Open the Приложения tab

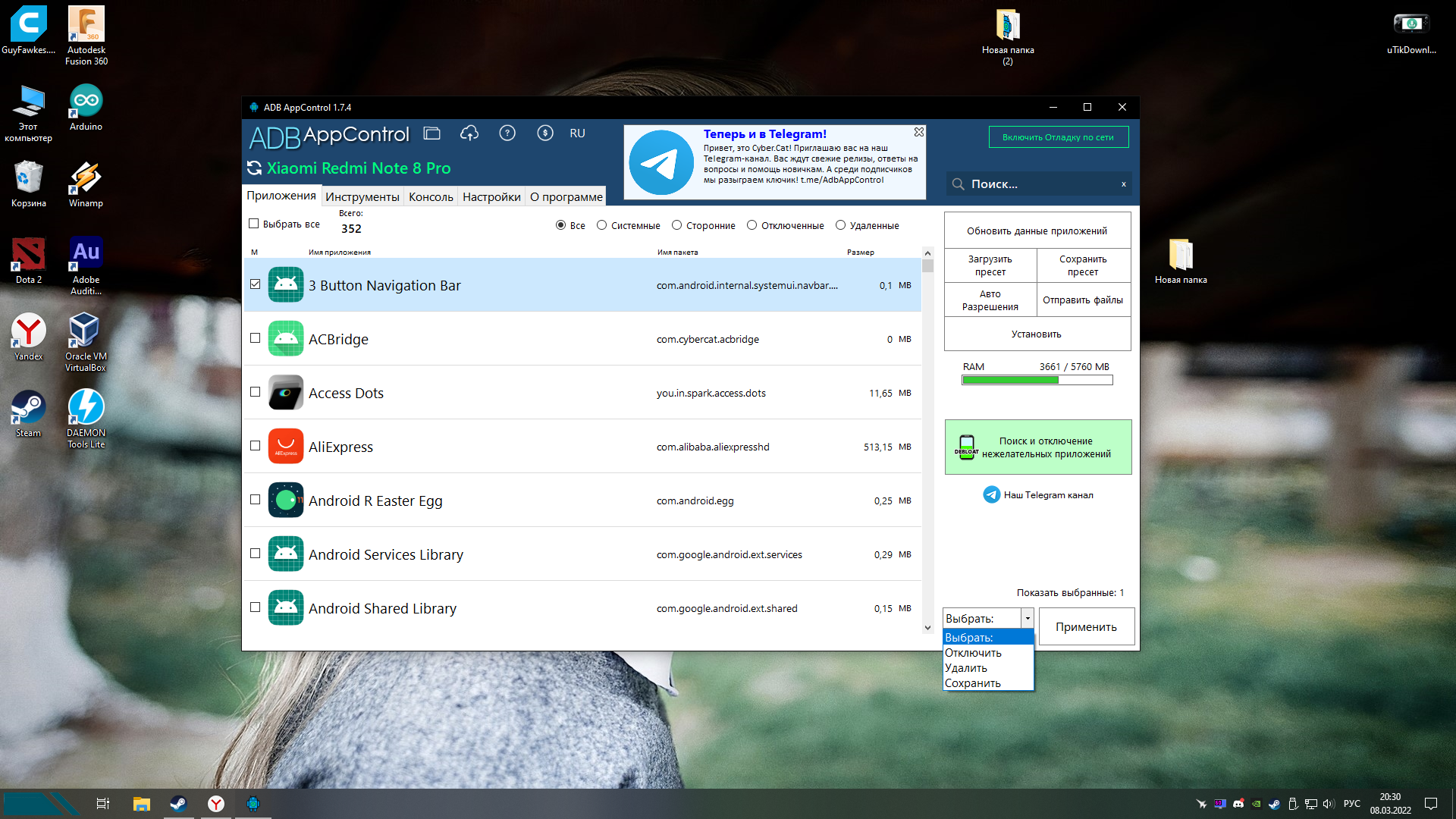click(281, 196)
